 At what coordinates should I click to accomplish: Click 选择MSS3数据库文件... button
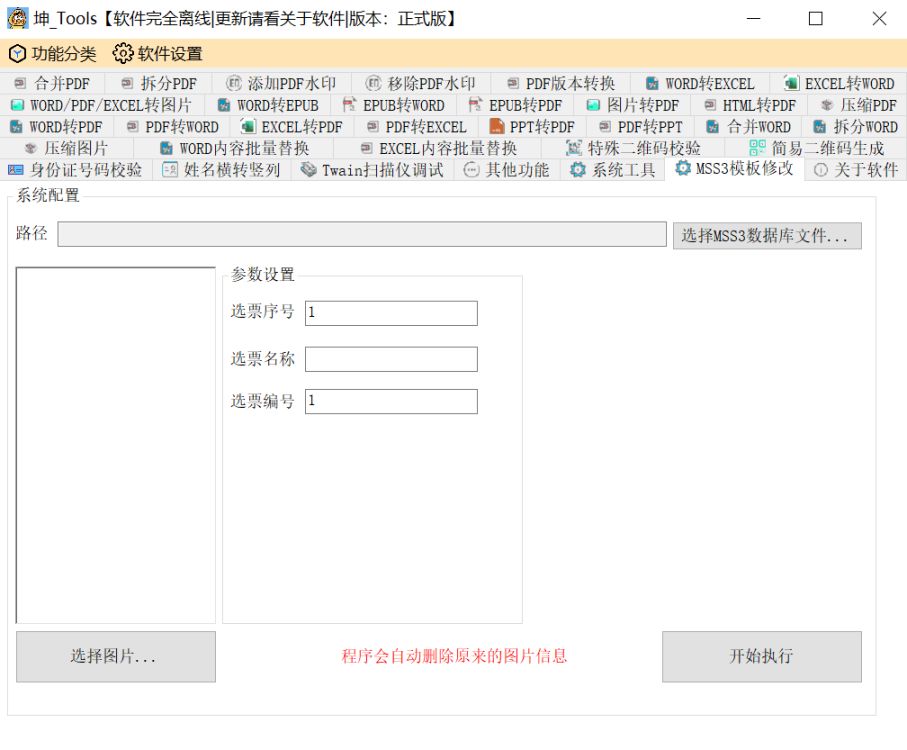pos(767,236)
